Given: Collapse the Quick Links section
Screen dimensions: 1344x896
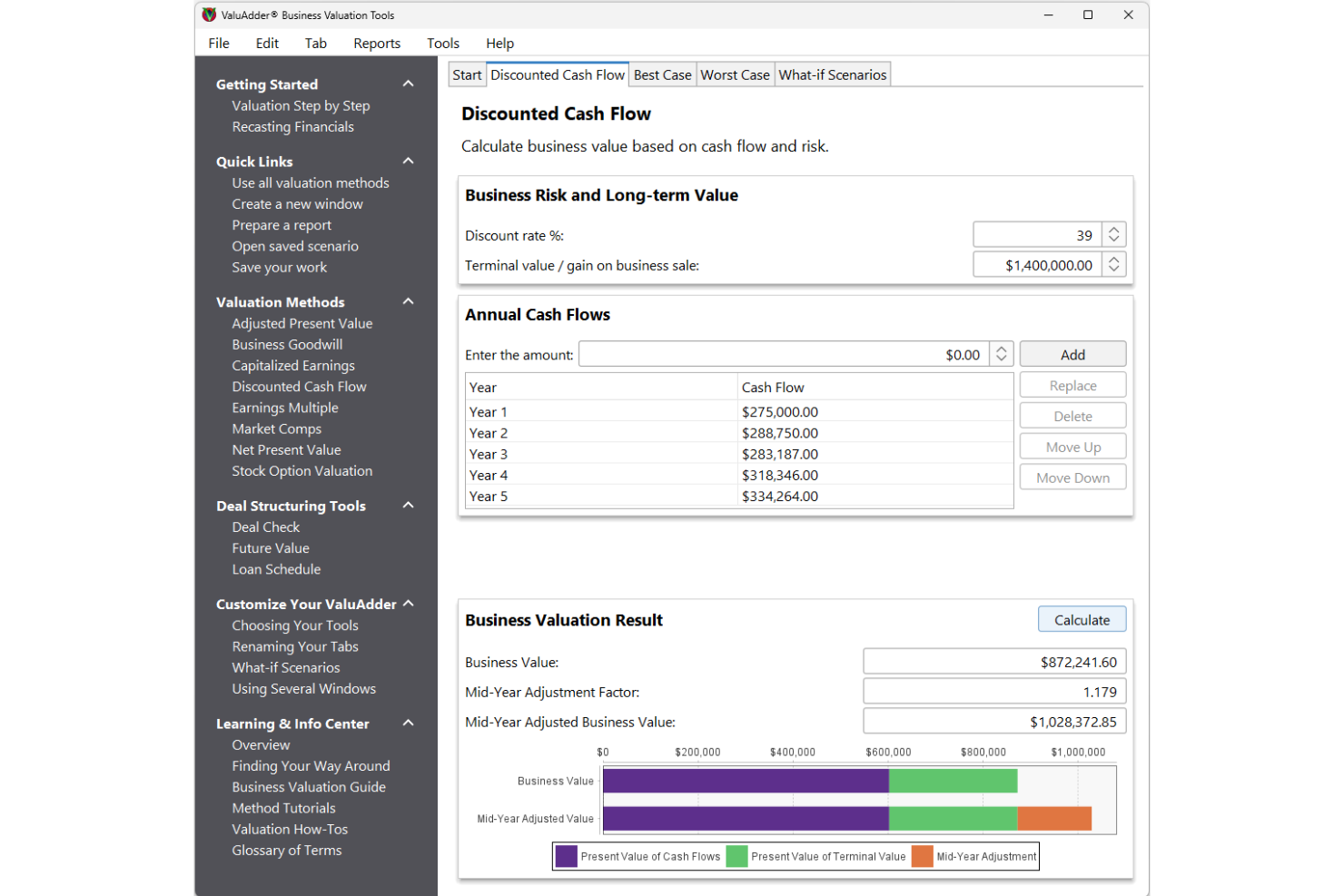Looking at the screenshot, I should tap(408, 161).
